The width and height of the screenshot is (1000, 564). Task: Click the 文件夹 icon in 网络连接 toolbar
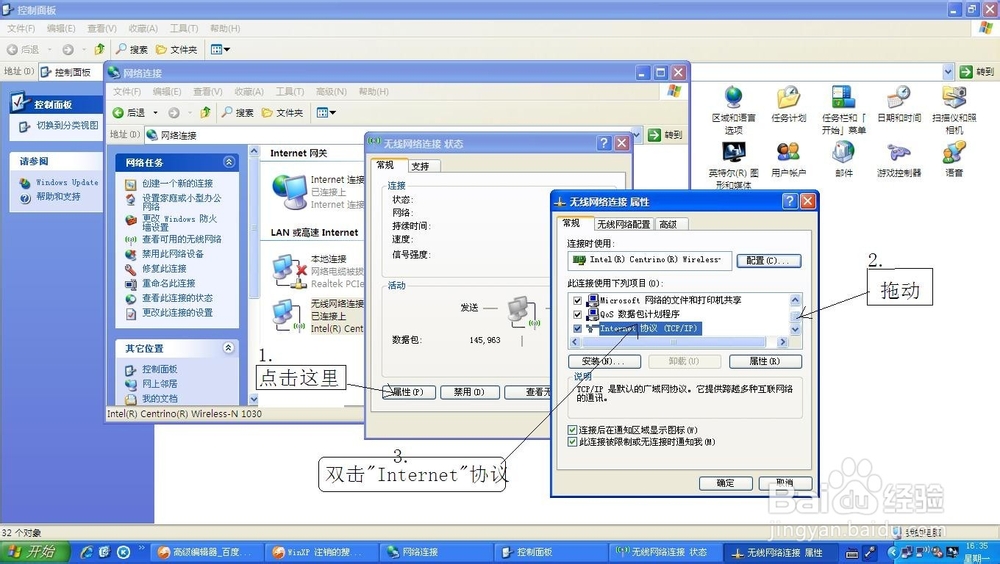click(283, 113)
